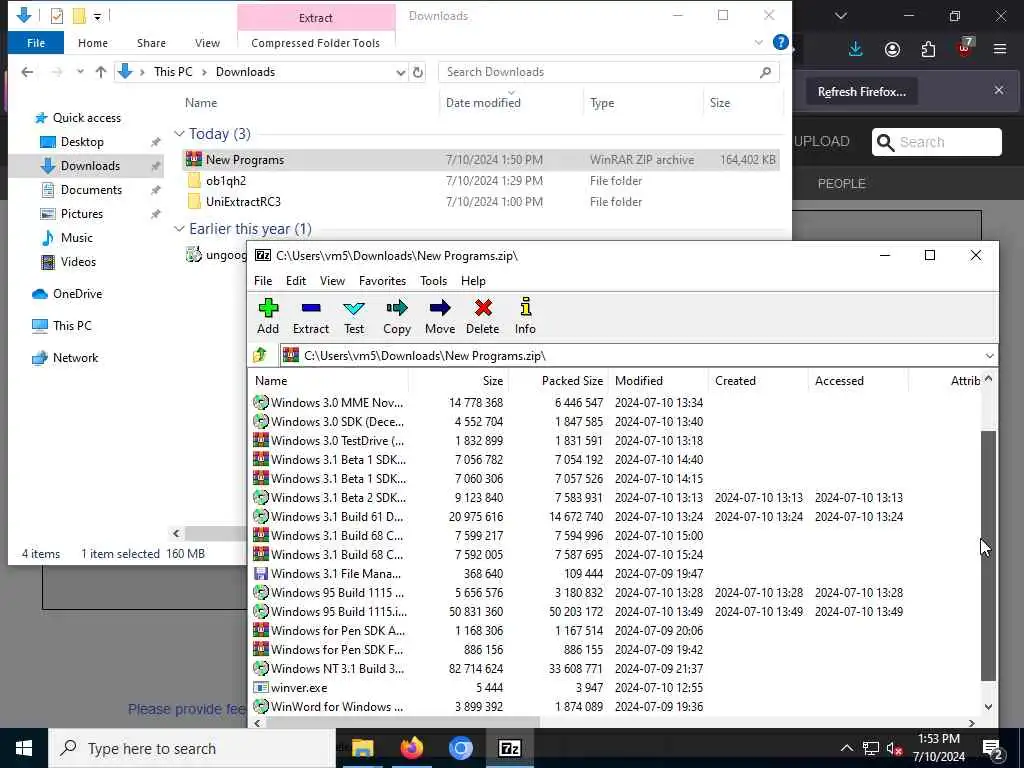Click the Copy icon in 7-Zip toolbar
The height and width of the screenshot is (768, 1024).
396,308
